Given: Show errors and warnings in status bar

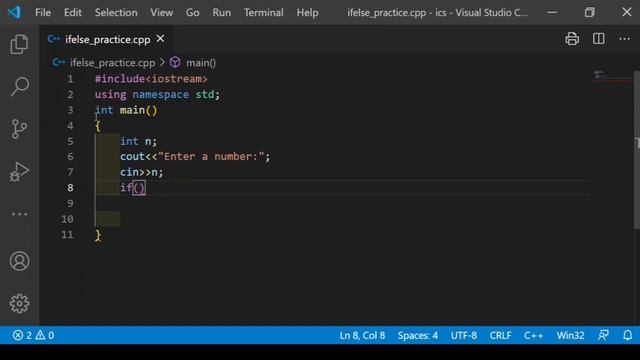Looking at the screenshot, I should coord(33,335).
